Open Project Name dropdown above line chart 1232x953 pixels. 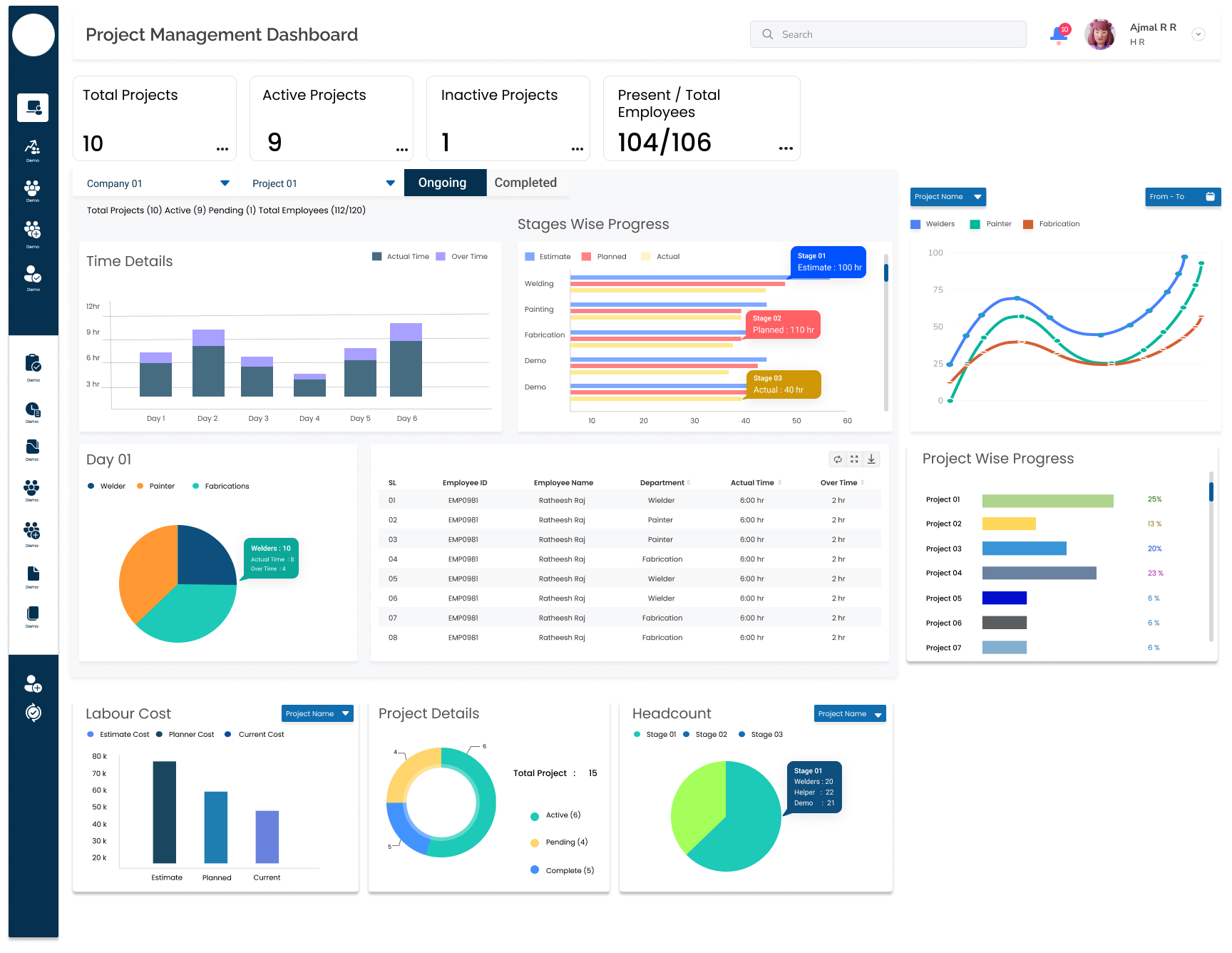[948, 197]
